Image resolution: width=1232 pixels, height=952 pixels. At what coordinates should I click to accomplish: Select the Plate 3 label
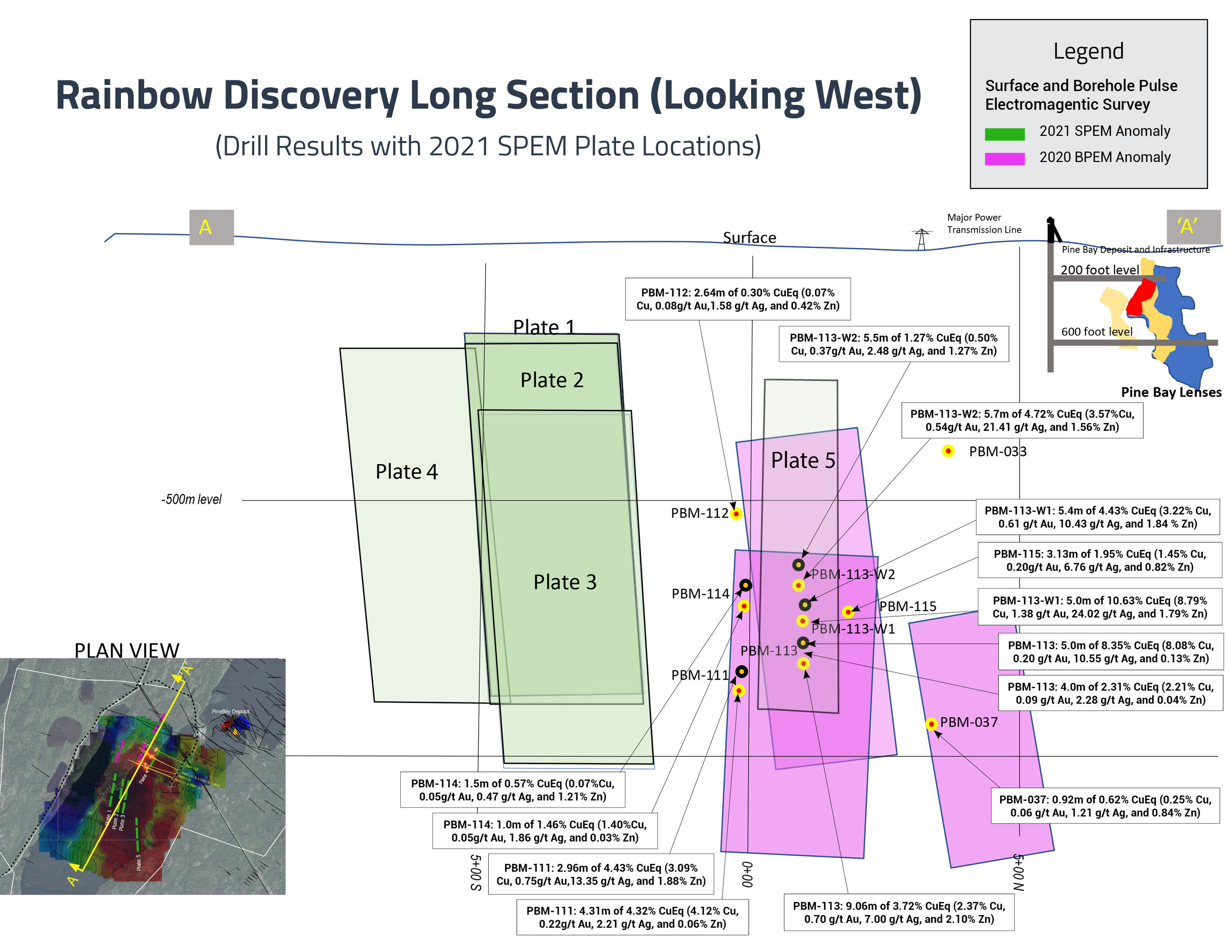point(565,582)
